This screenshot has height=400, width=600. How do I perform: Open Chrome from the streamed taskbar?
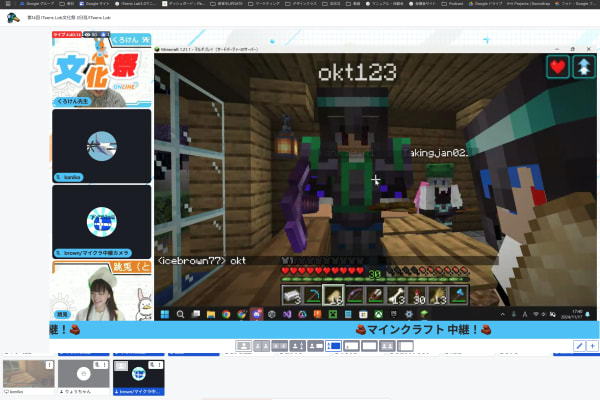(227, 314)
